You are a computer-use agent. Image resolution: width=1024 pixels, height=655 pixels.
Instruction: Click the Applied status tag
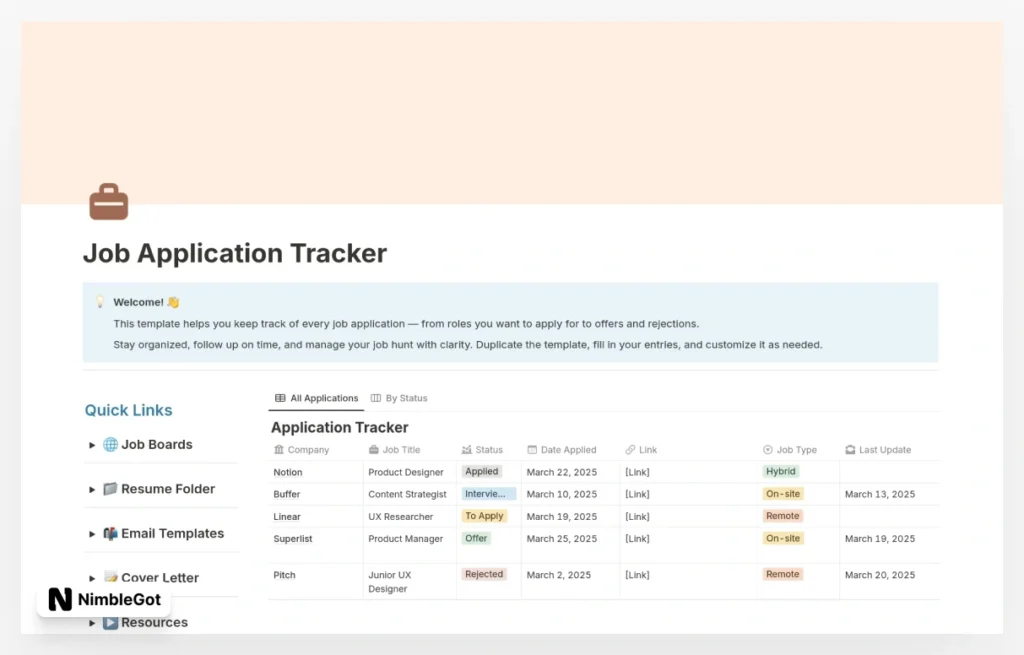coord(481,471)
